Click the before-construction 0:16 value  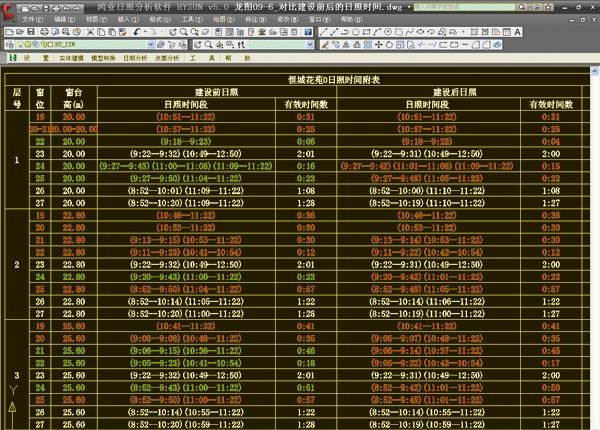(306, 166)
